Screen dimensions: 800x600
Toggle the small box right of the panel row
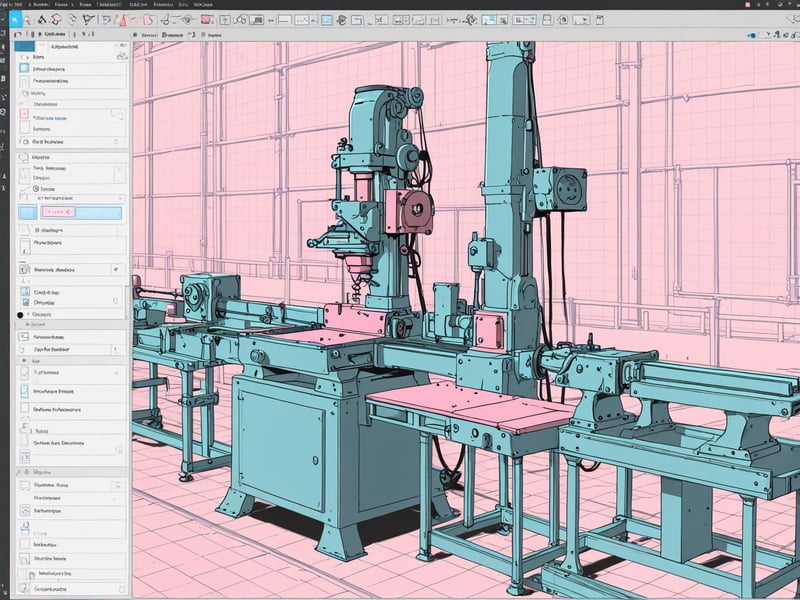118,270
